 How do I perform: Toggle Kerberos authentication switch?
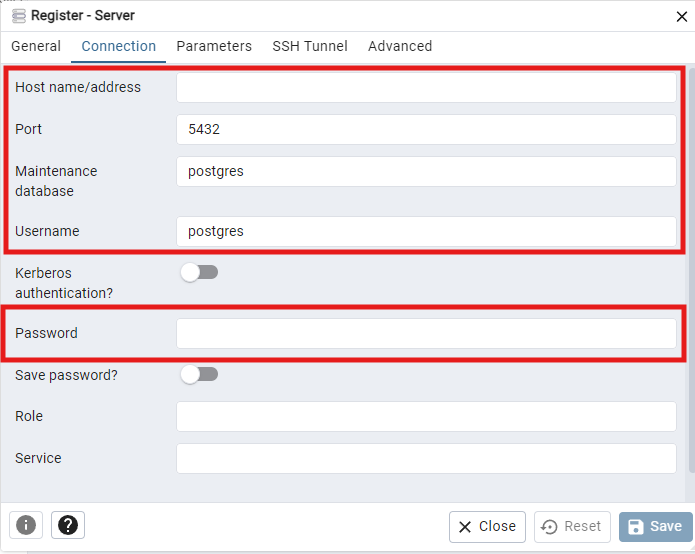[x=199, y=273]
